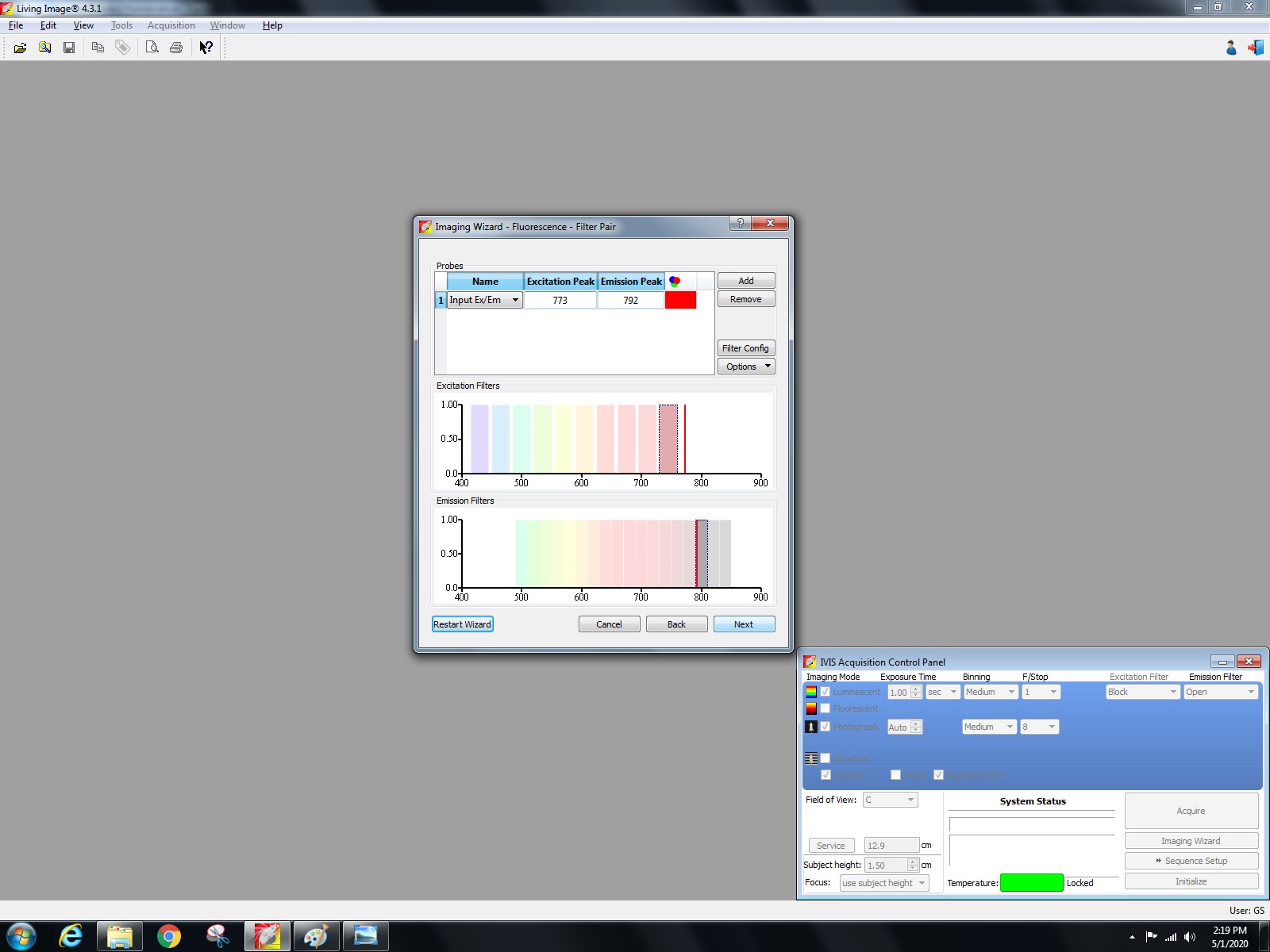Expand the Options dropdown button
This screenshot has height=952, width=1270.
pyautogui.click(x=745, y=367)
